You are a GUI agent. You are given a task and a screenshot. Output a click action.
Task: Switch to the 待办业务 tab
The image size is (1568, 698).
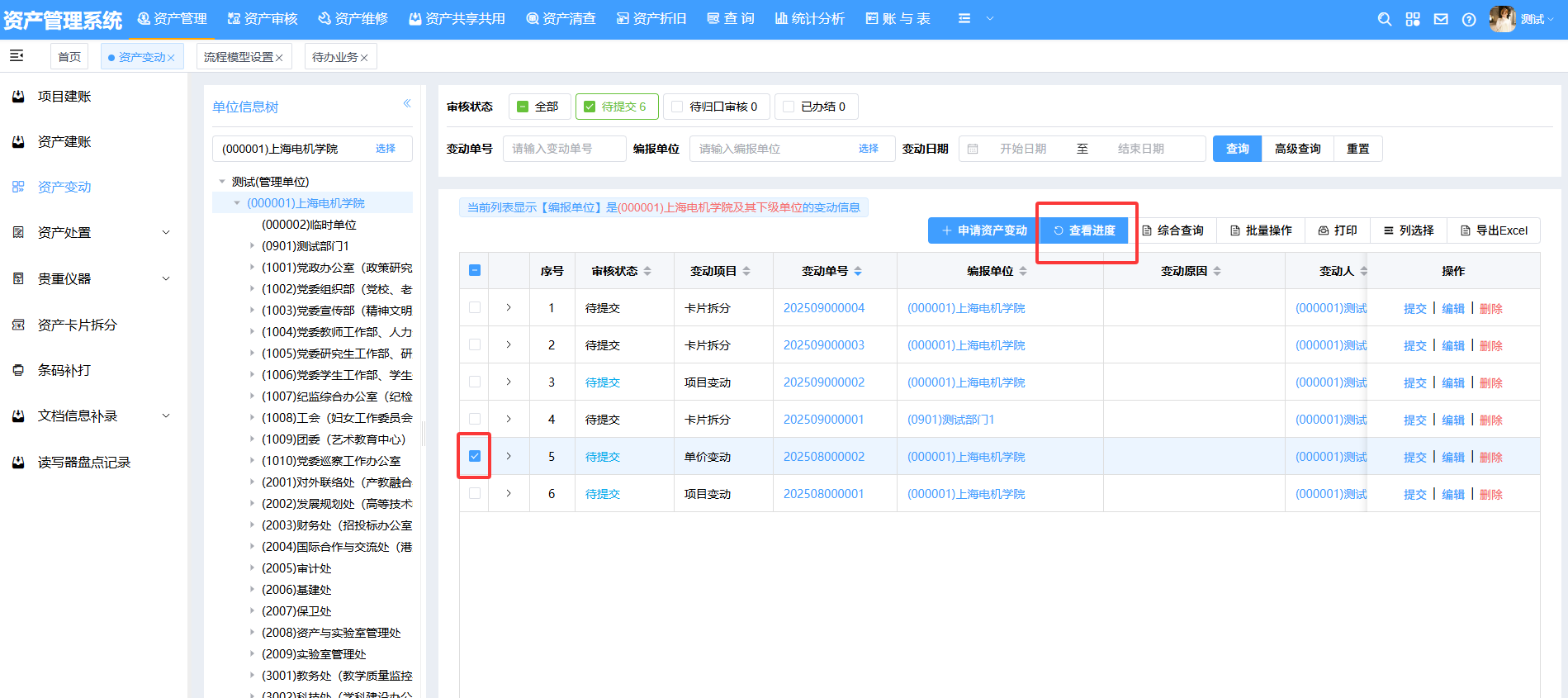[x=334, y=57]
